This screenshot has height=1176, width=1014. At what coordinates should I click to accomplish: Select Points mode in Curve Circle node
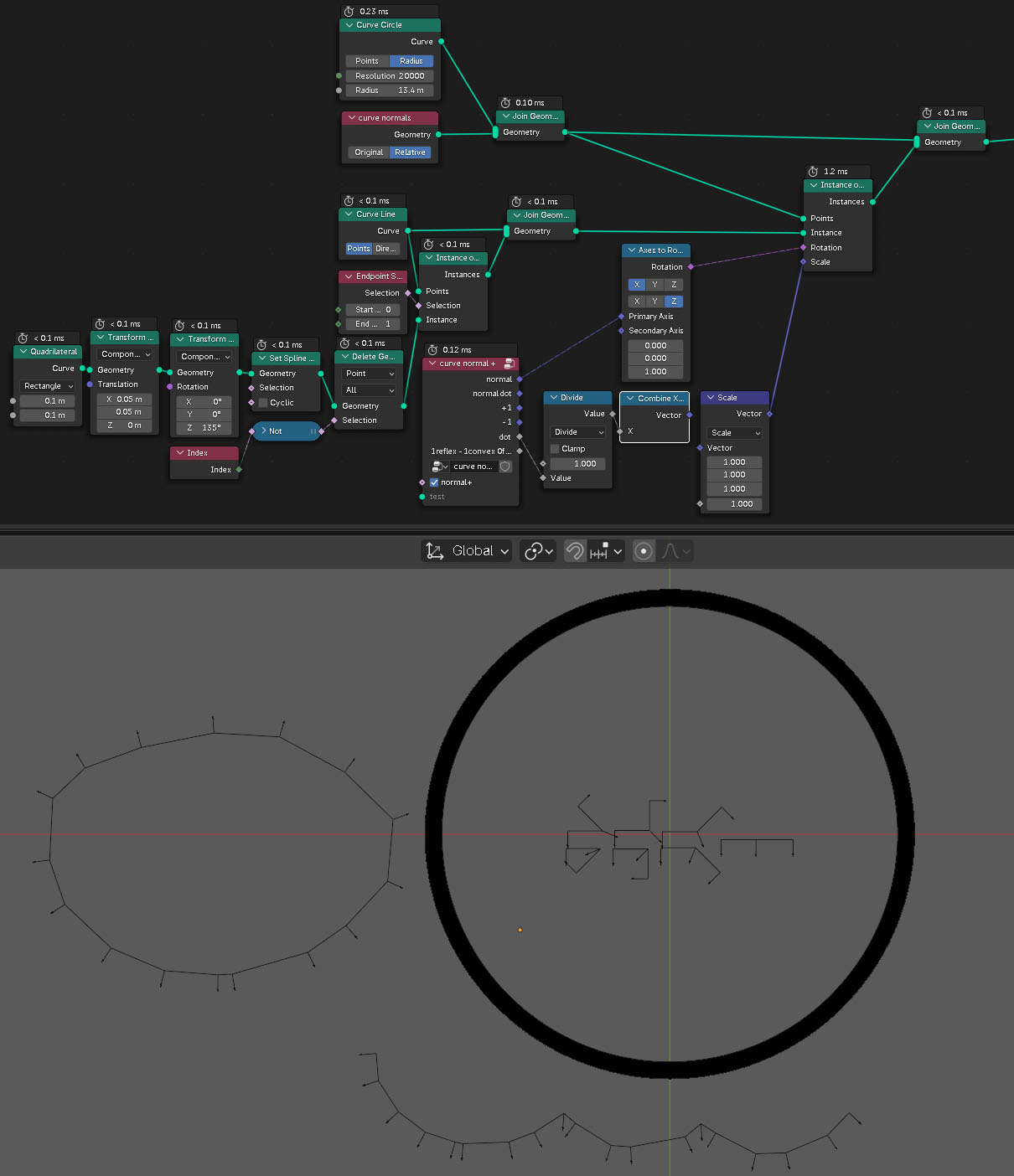pyautogui.click(x=367, y=61)
